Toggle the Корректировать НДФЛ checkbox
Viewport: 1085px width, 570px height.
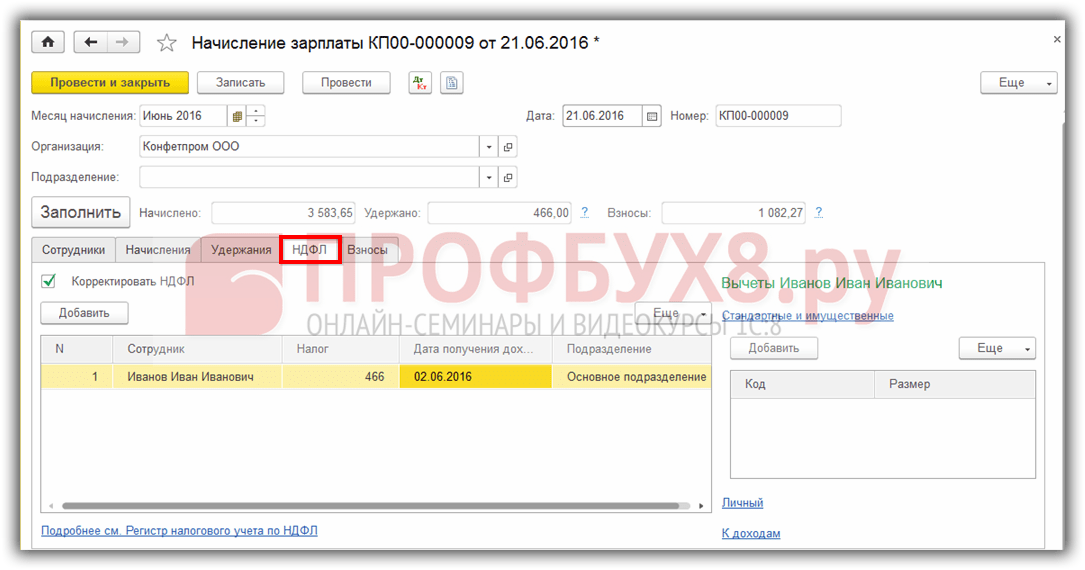click(x=48, y=281)
